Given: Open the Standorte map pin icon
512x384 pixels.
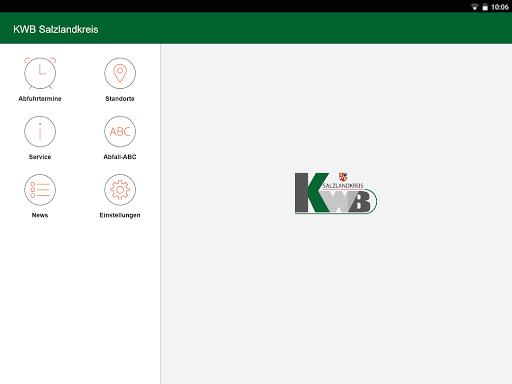Looking at the screenshot, I should [x=120, y=73].
